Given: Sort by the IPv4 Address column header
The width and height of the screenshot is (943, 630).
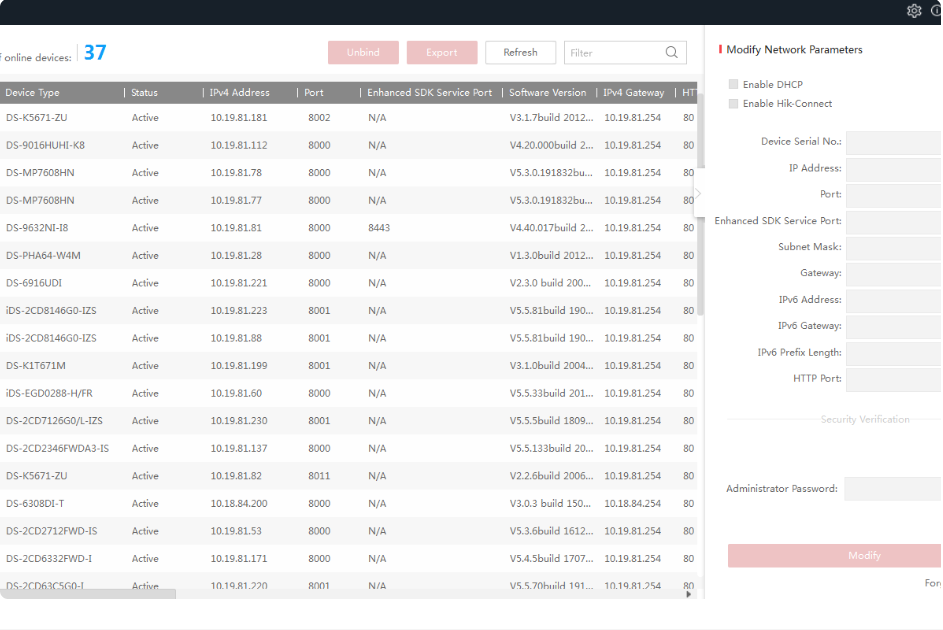Looking at the screenshot, I should tap(239, 93).
